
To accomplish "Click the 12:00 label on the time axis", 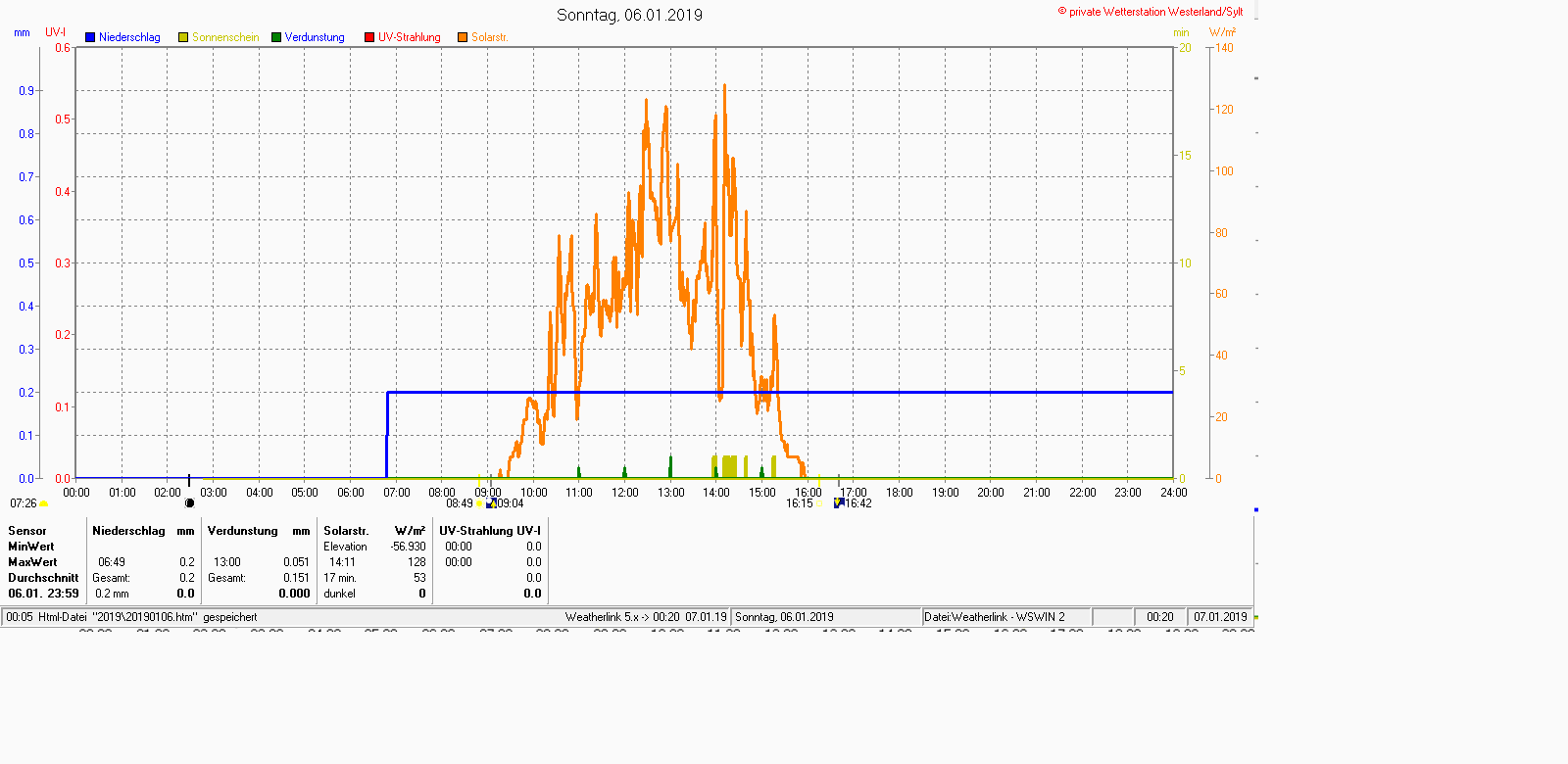I will [625, 493].
